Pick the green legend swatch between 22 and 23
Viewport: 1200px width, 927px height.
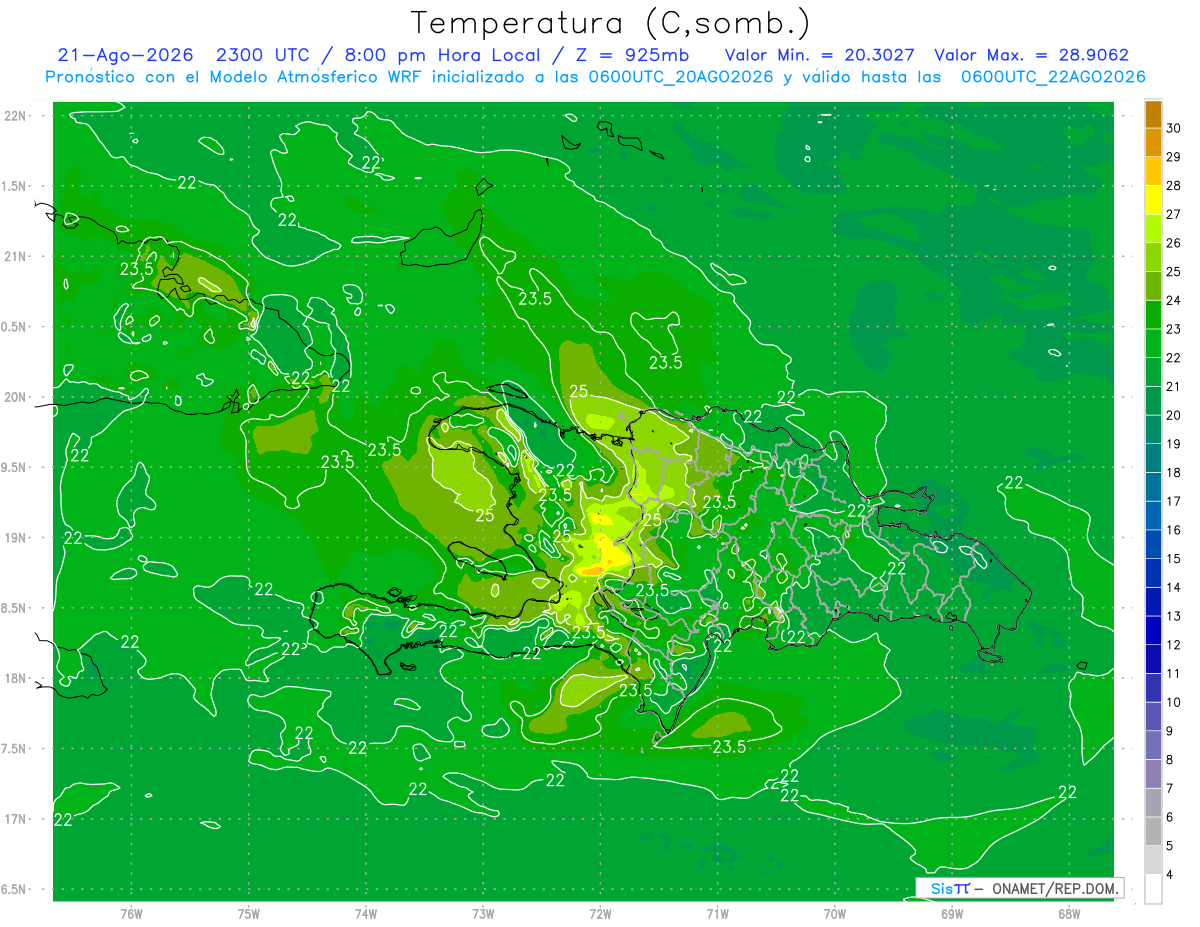click(x=1153, y=343)
